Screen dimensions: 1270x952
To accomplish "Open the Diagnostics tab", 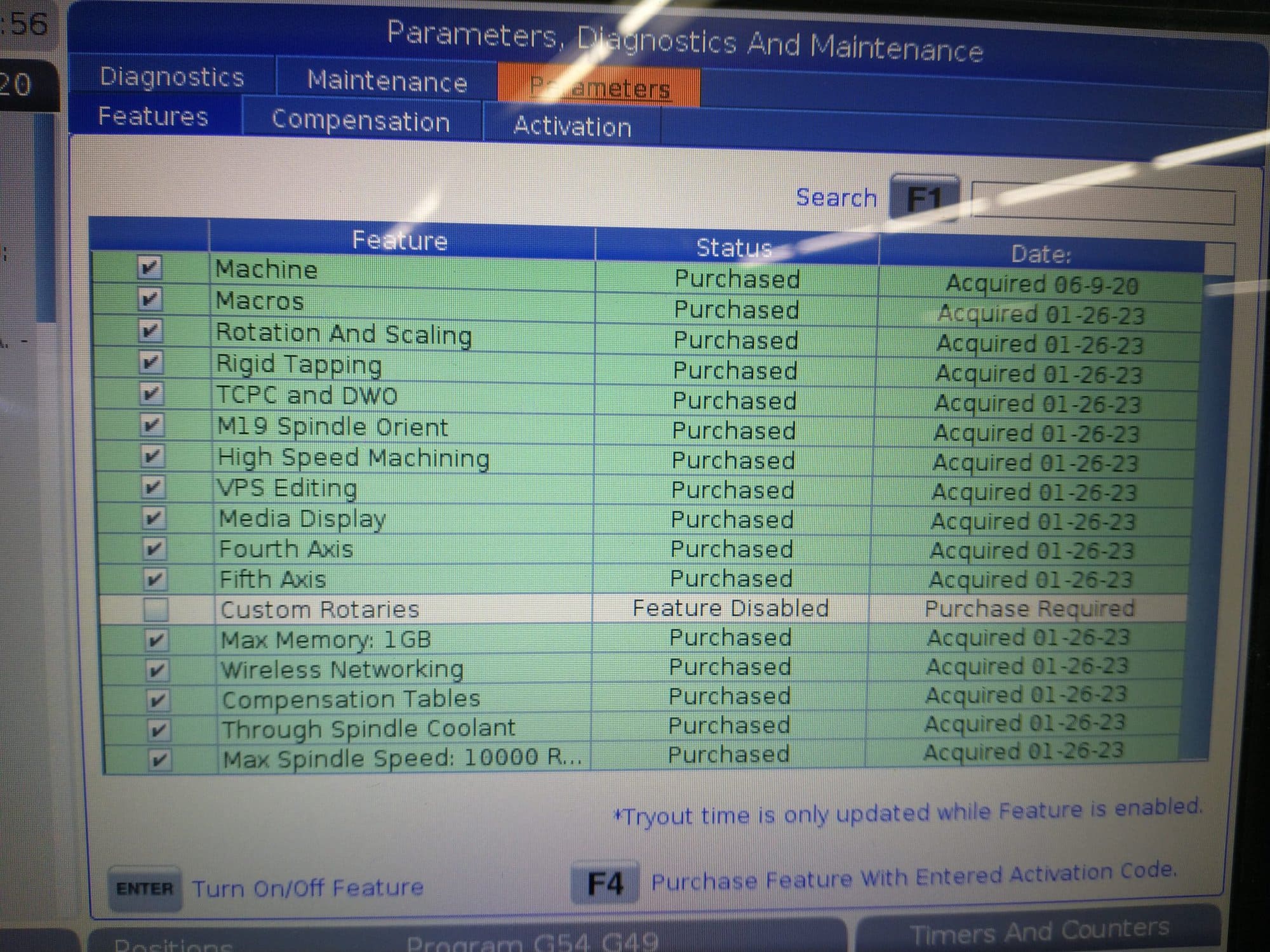I will pyautogui.click(x=171, y=77).
